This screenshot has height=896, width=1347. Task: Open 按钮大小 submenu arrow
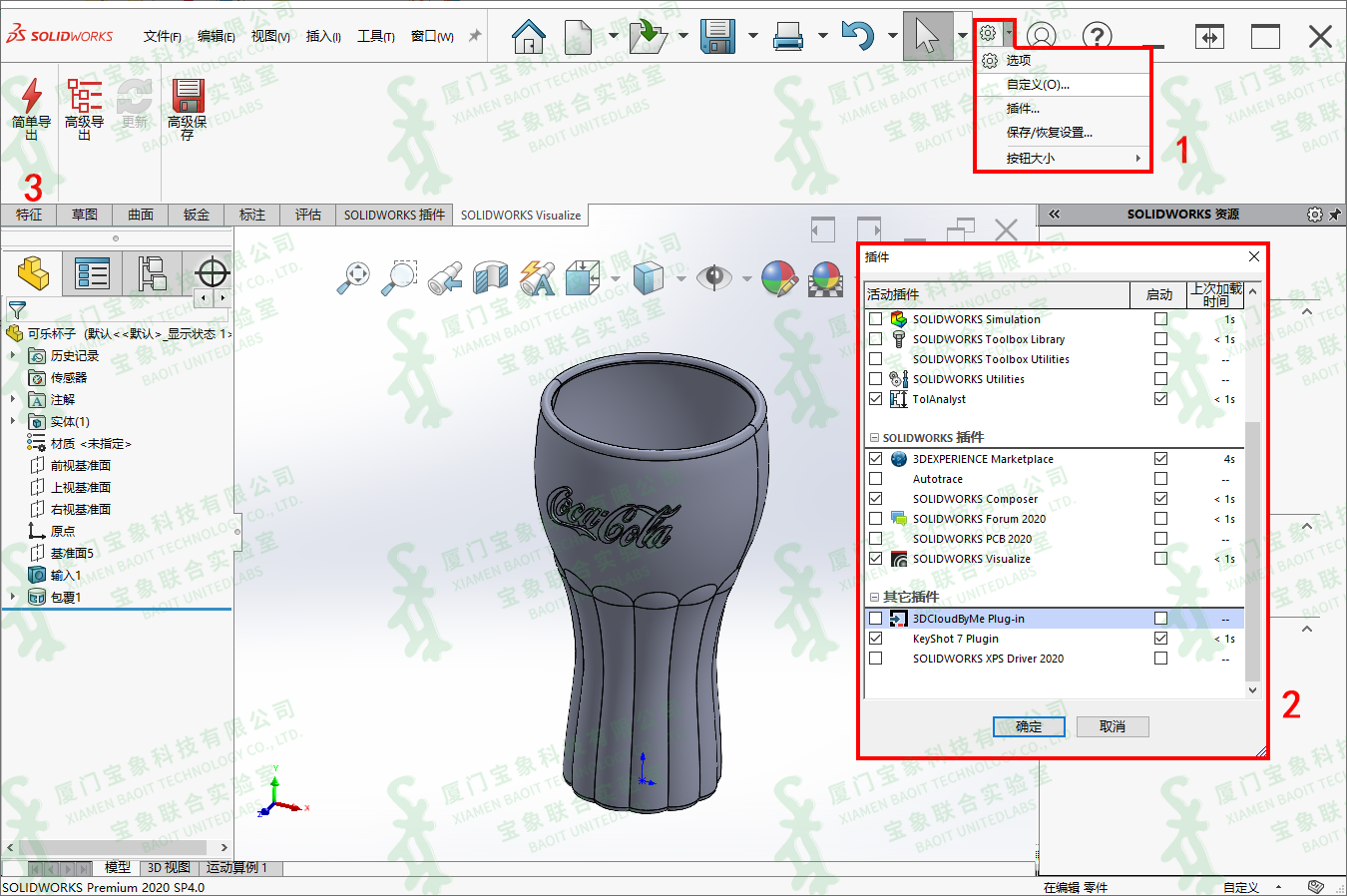(1137, 158)
